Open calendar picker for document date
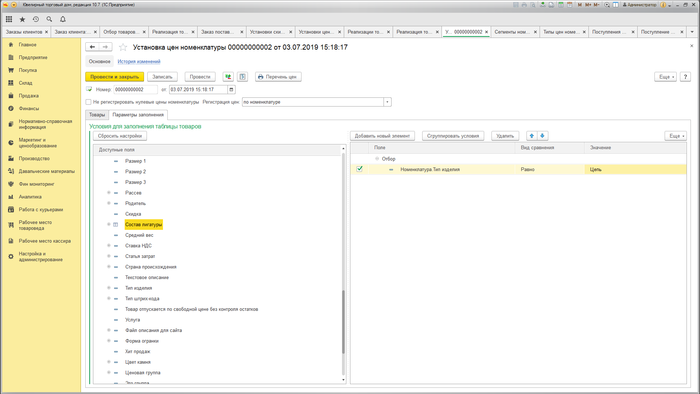 231,90
